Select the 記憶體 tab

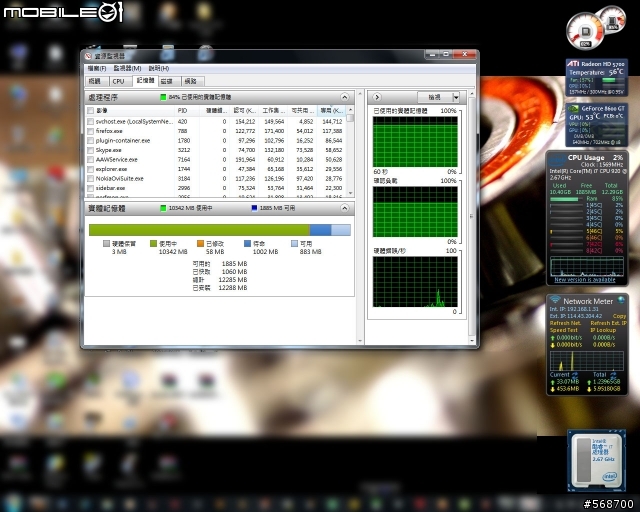(145, 80)
